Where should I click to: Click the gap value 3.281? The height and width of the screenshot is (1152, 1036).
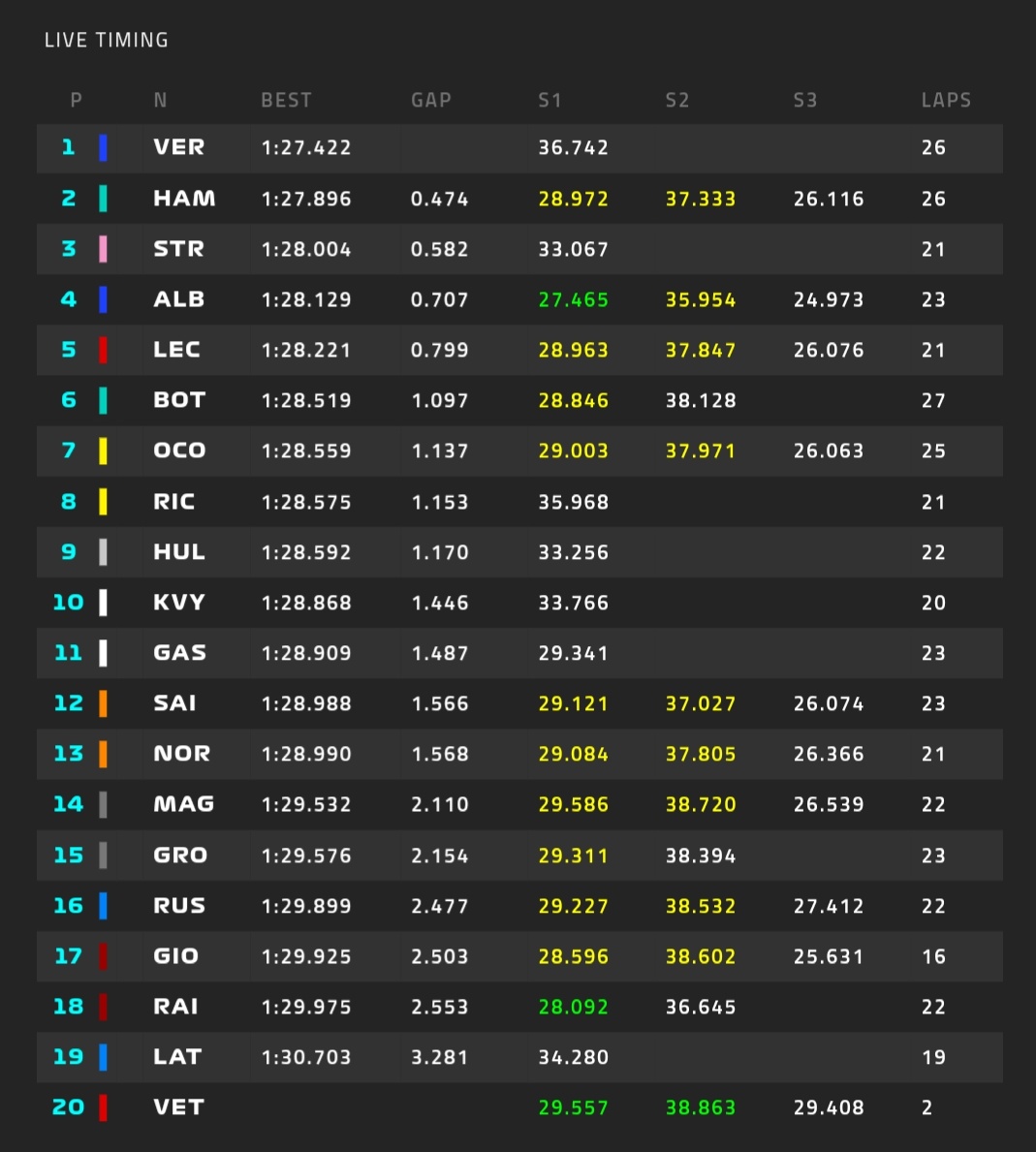click(x=439, y=1057)
